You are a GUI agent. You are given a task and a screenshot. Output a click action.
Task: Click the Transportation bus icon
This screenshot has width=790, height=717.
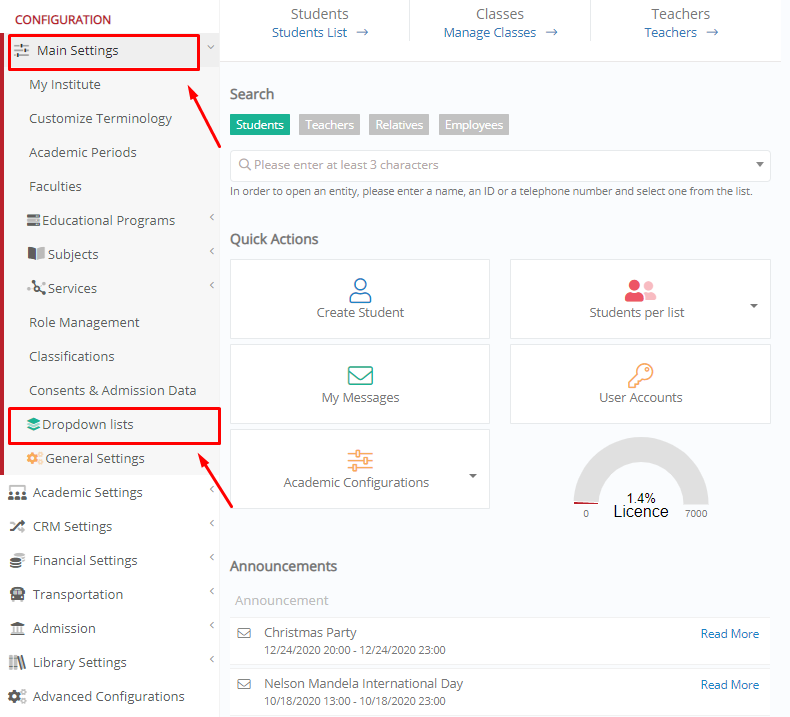[17, 595]
